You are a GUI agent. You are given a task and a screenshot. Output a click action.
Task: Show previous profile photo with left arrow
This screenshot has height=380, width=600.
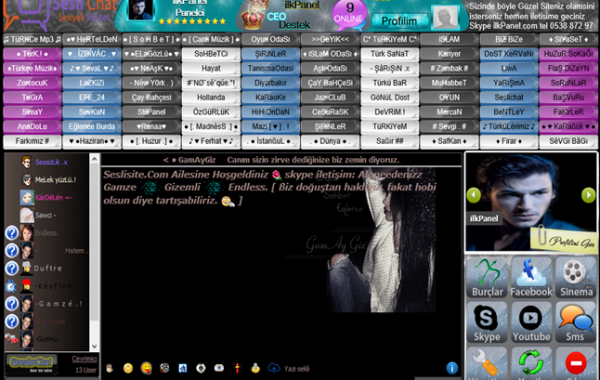[474, 195]
